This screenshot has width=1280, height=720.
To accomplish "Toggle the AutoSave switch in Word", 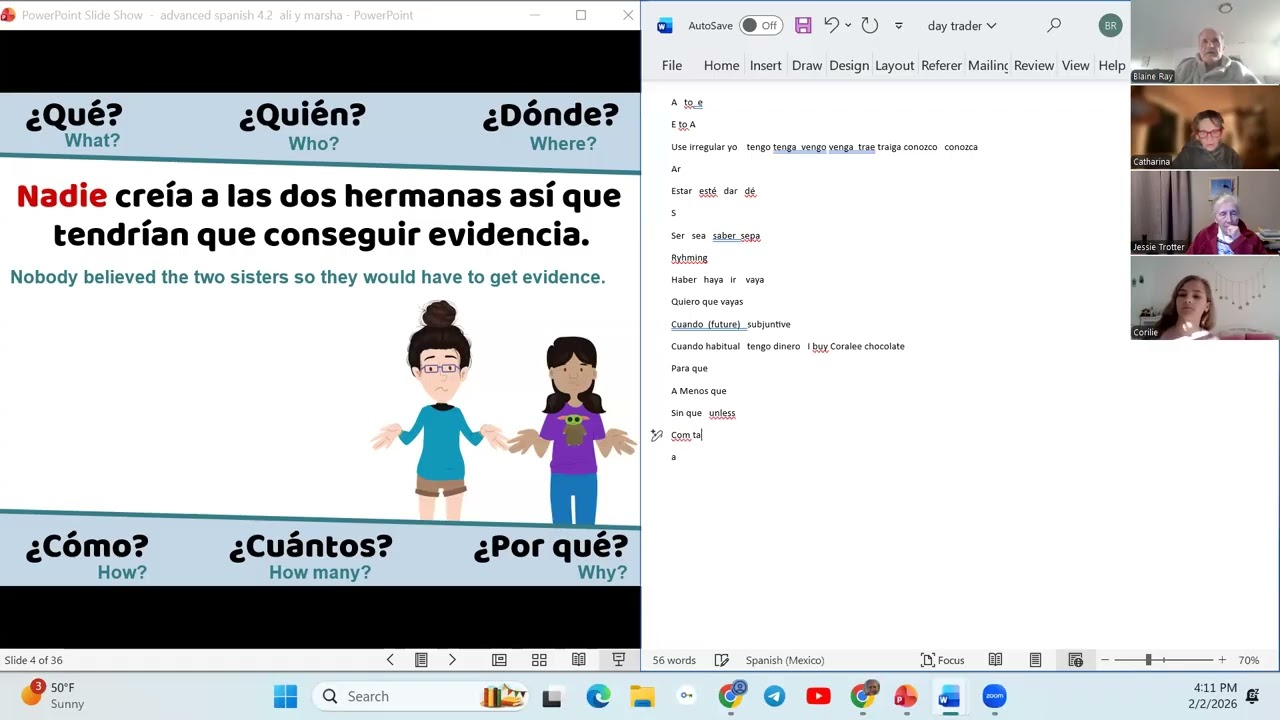I will [x=761, y=26].
